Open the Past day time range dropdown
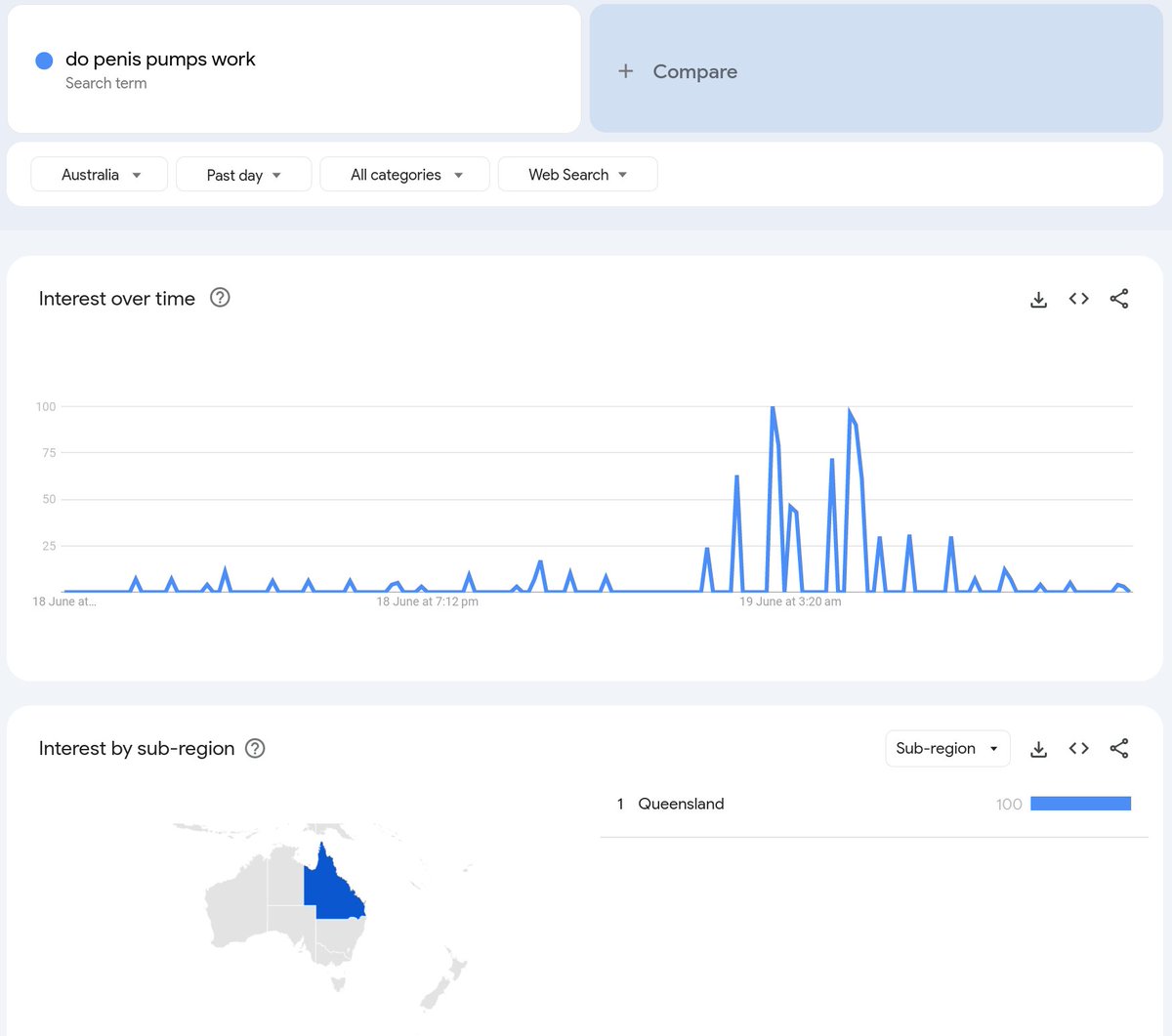Screen dimensions: 1172x1036 [x=244, y=175]
